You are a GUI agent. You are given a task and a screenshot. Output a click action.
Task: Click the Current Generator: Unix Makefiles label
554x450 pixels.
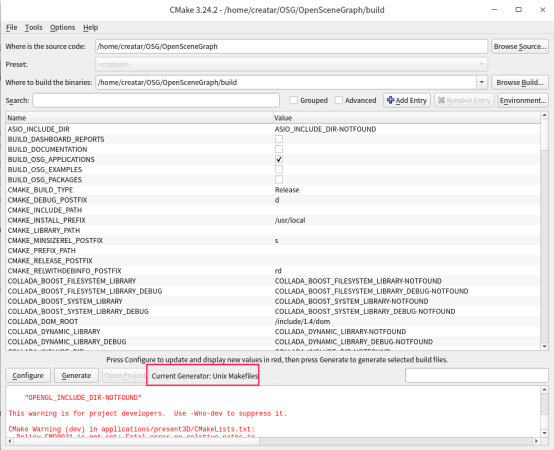coord(205,376)
